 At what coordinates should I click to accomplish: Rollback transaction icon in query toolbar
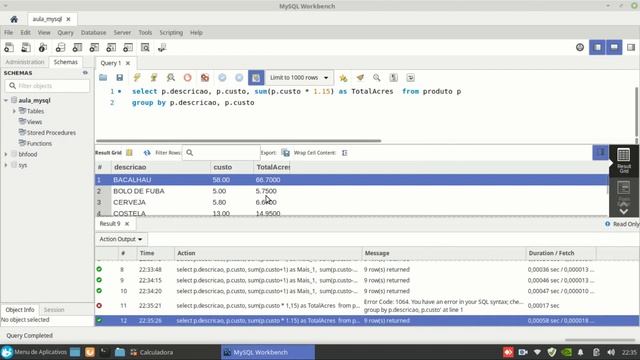(239, 78)
